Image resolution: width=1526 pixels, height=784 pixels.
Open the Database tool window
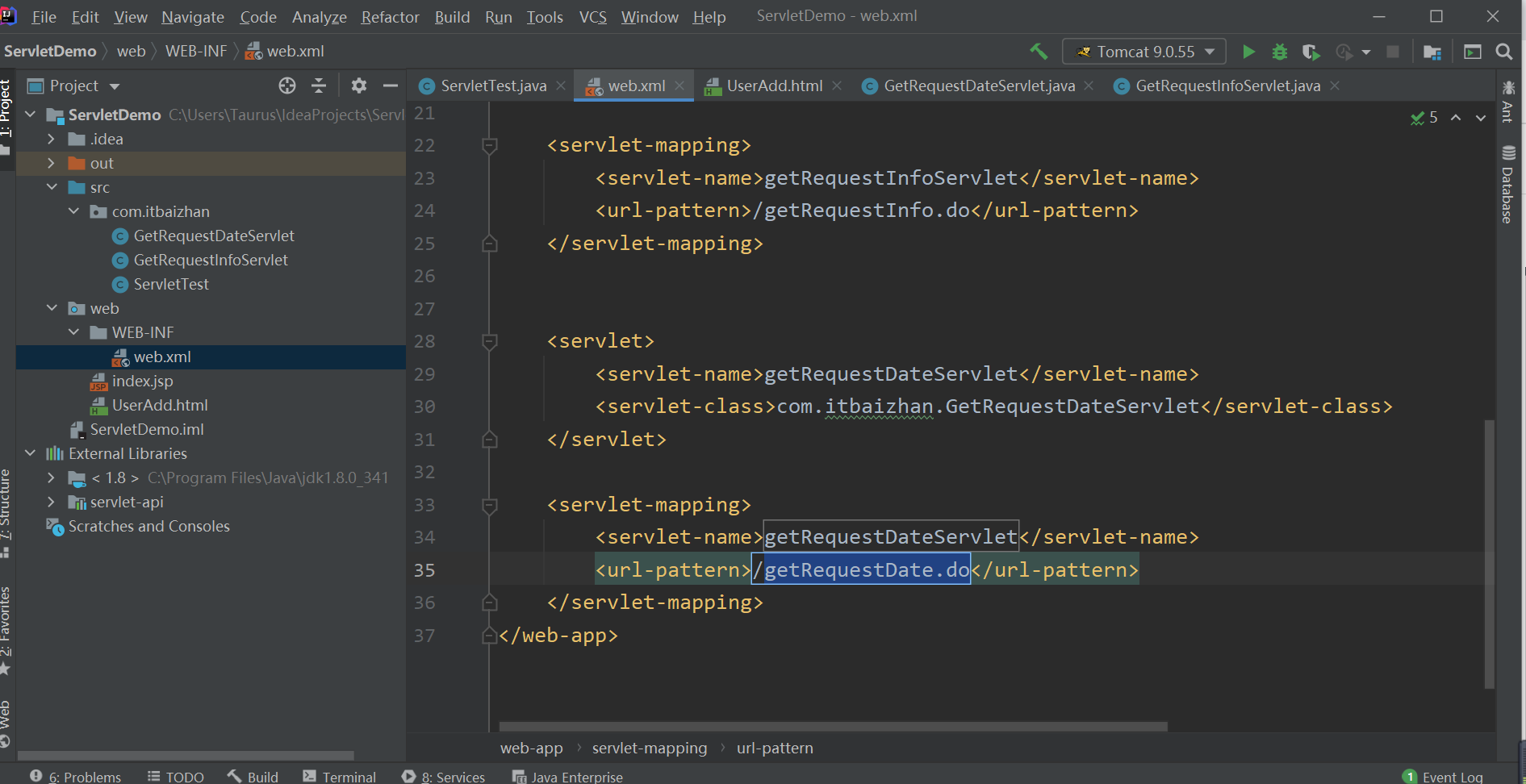tap(1507, 185)
